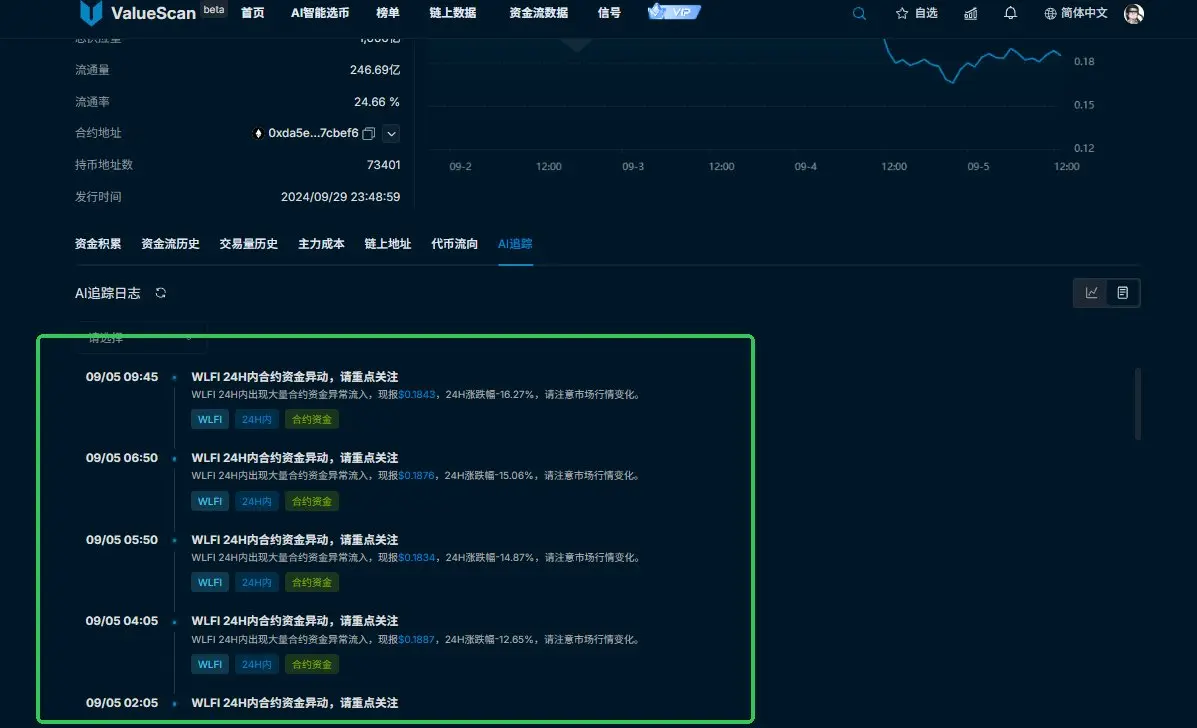The image size is (1197, 728).
Task: Click the VIP badge
Action: tap(674, 11)
